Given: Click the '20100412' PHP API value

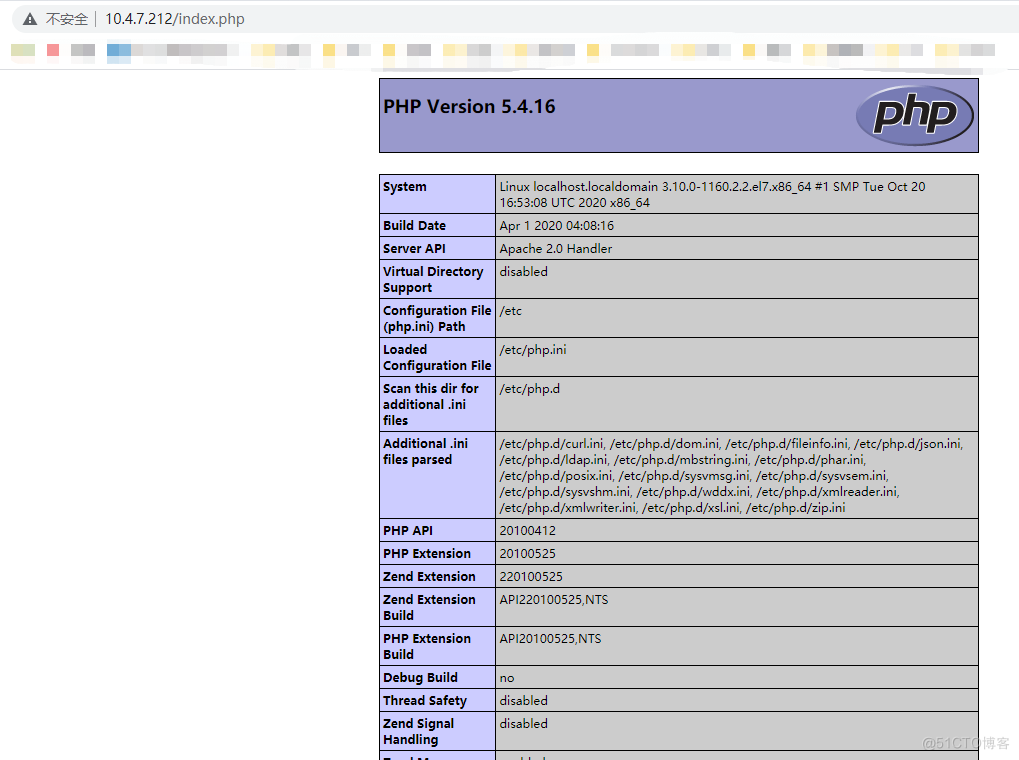Looking at the screenshot, I should pyautogui.click(x=528, y=531).
